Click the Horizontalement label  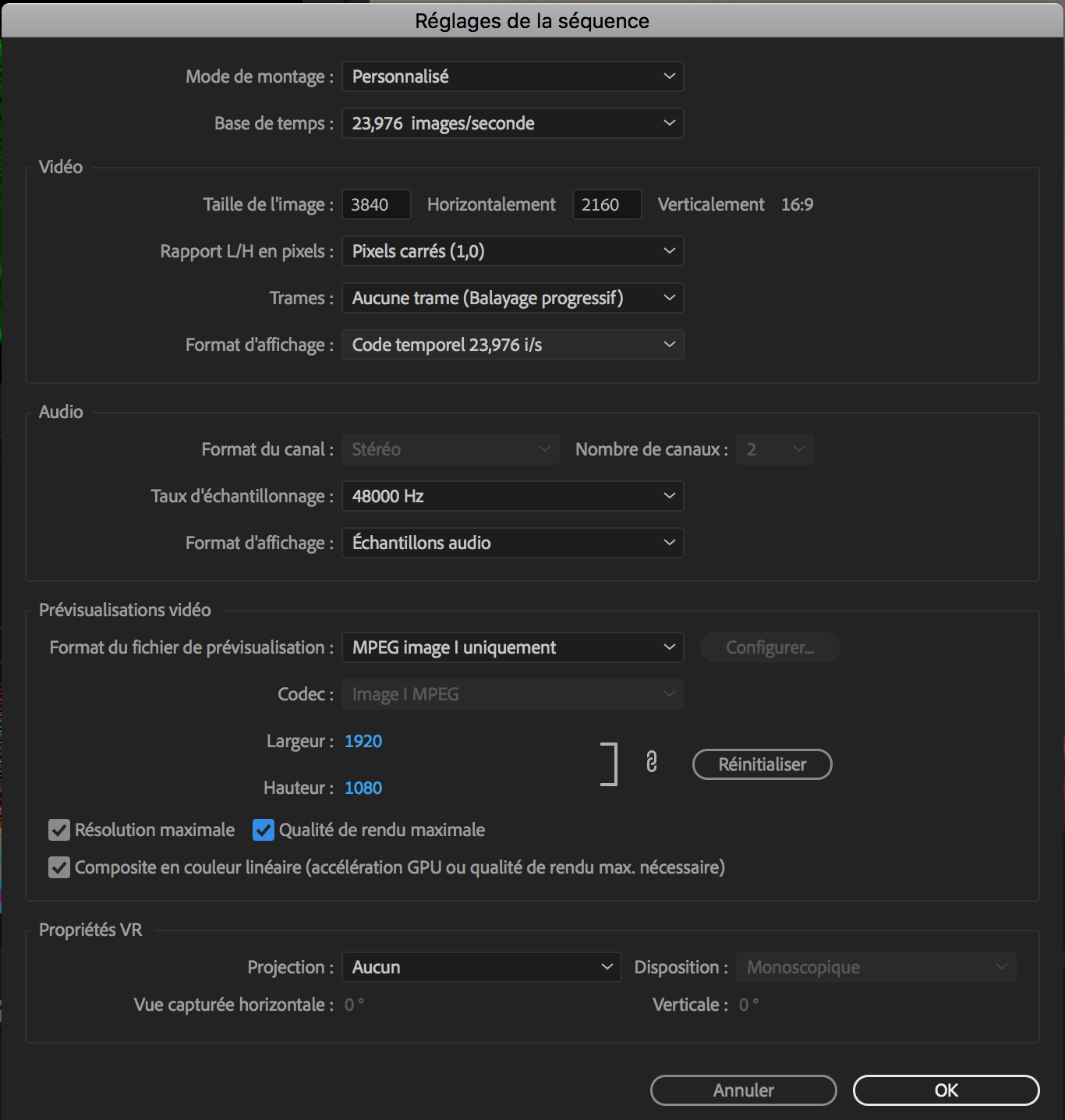coord(491,204)
